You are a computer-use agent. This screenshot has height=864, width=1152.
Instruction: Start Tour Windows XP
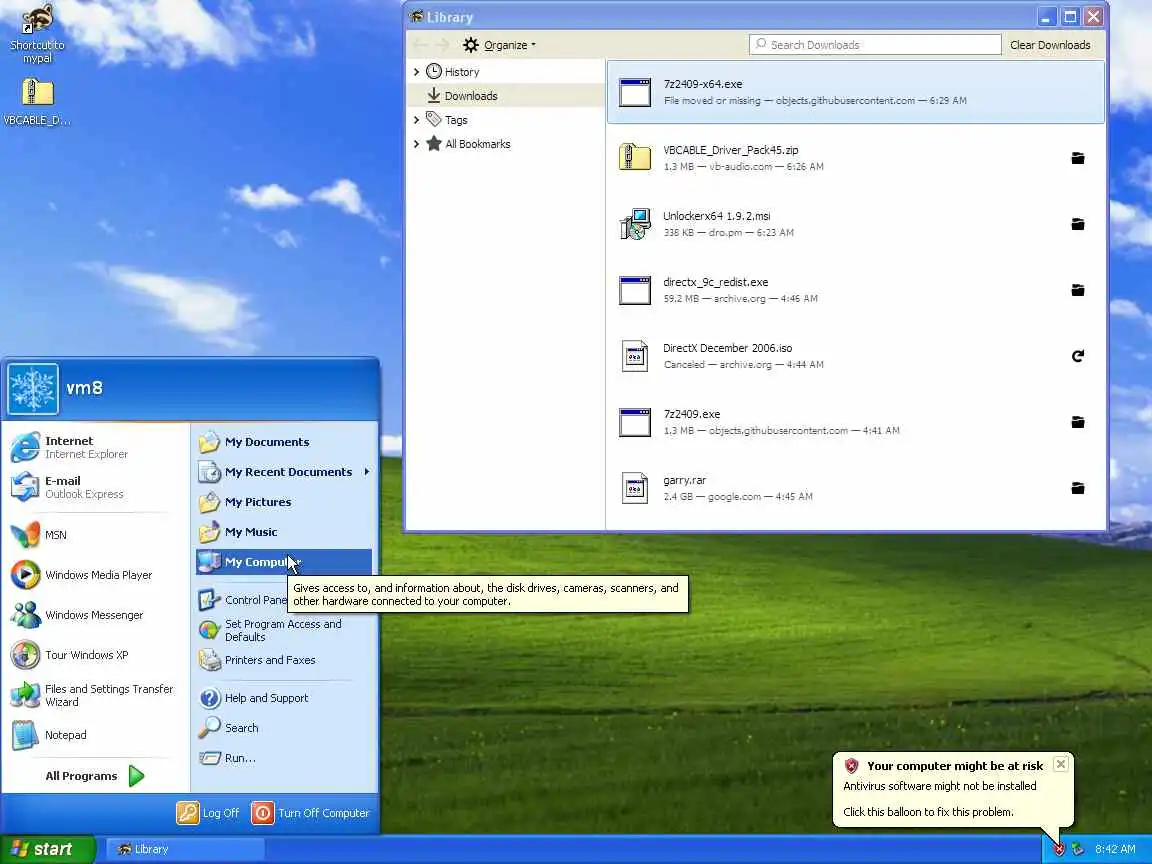click(x=96, y=655)
